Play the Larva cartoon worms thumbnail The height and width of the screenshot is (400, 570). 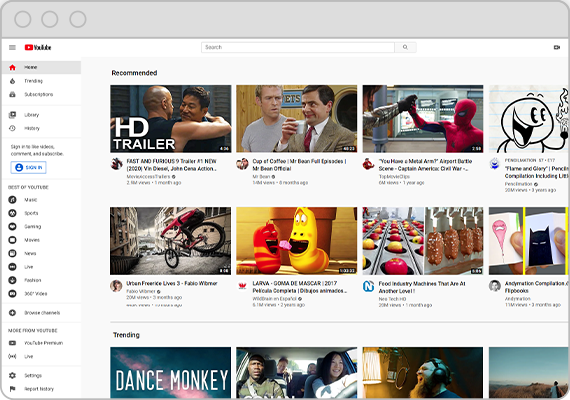click(x=297, y=241)
